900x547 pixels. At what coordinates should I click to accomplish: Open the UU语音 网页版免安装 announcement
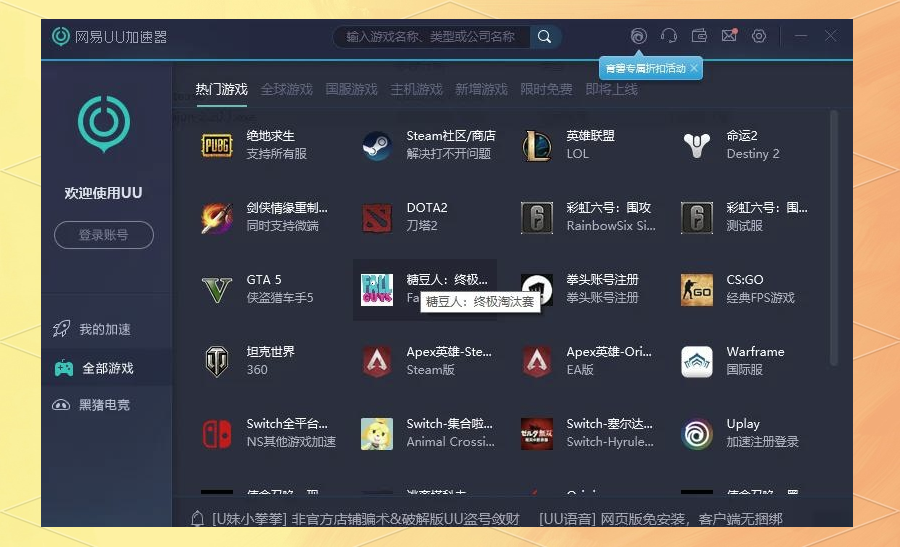point(661,519)
